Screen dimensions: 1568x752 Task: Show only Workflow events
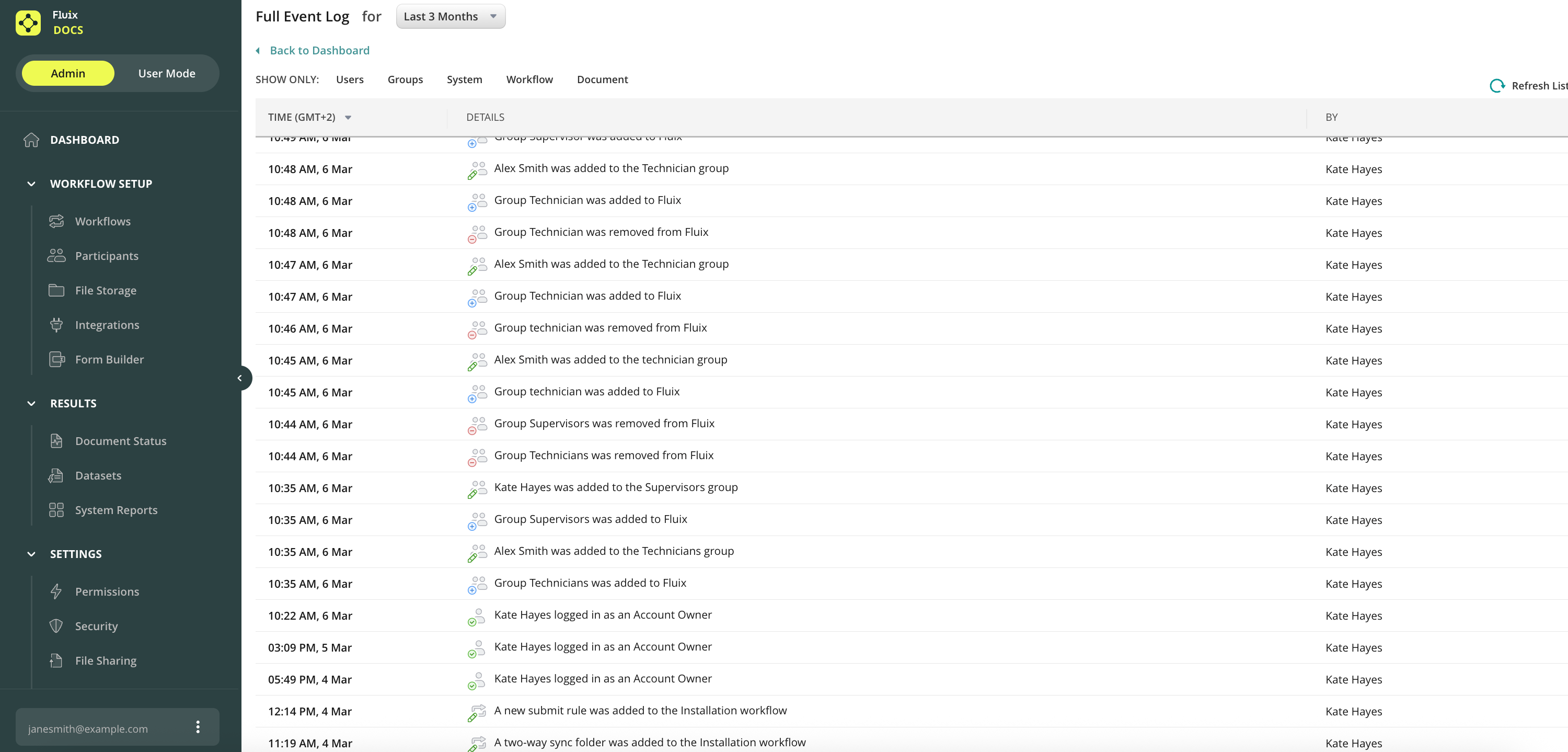[529, 79]
